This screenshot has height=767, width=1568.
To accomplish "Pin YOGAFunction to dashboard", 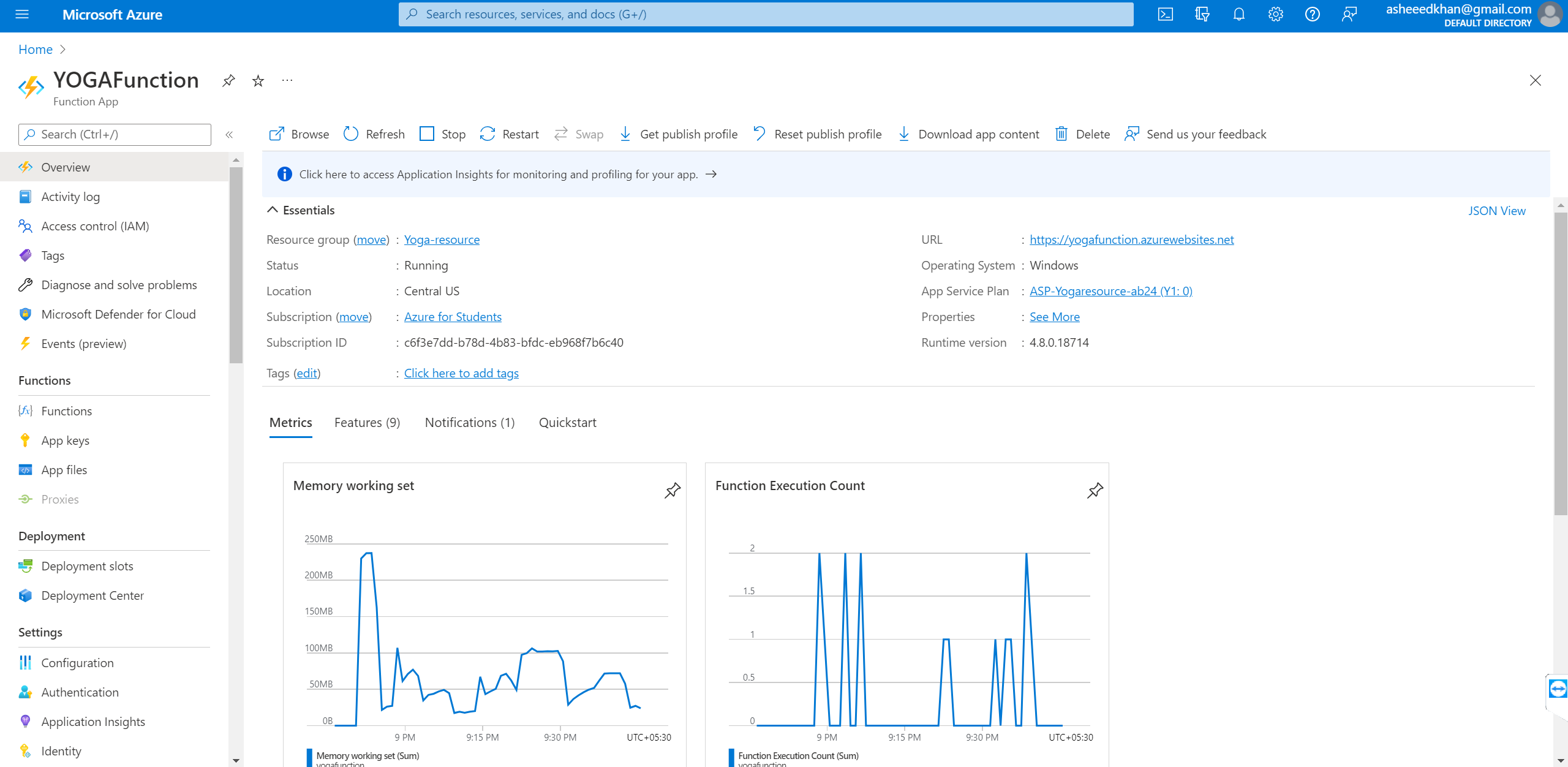I will click(228, 80).
